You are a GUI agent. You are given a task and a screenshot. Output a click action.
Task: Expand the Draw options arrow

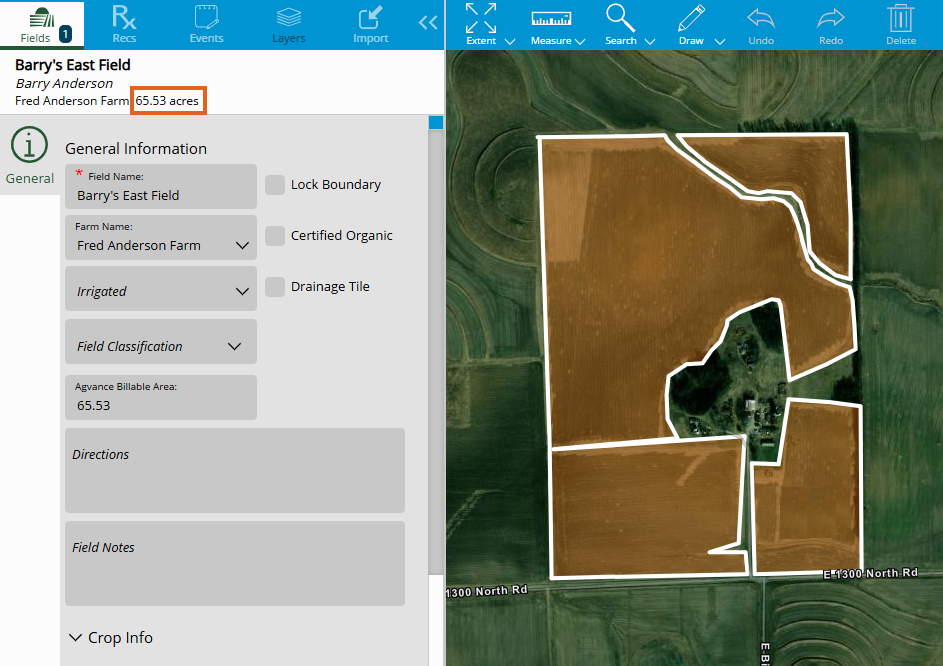720,42
